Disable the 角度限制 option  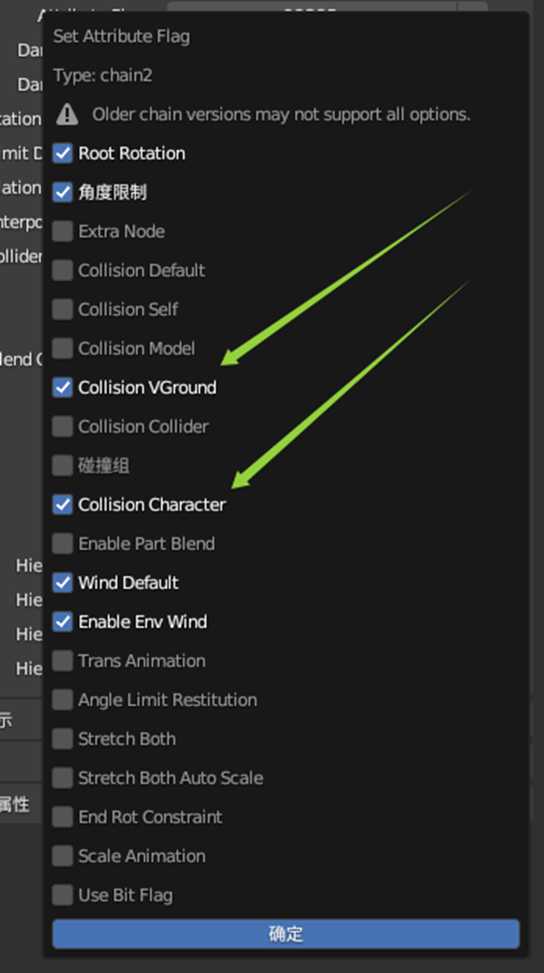(x=63, y=192)
